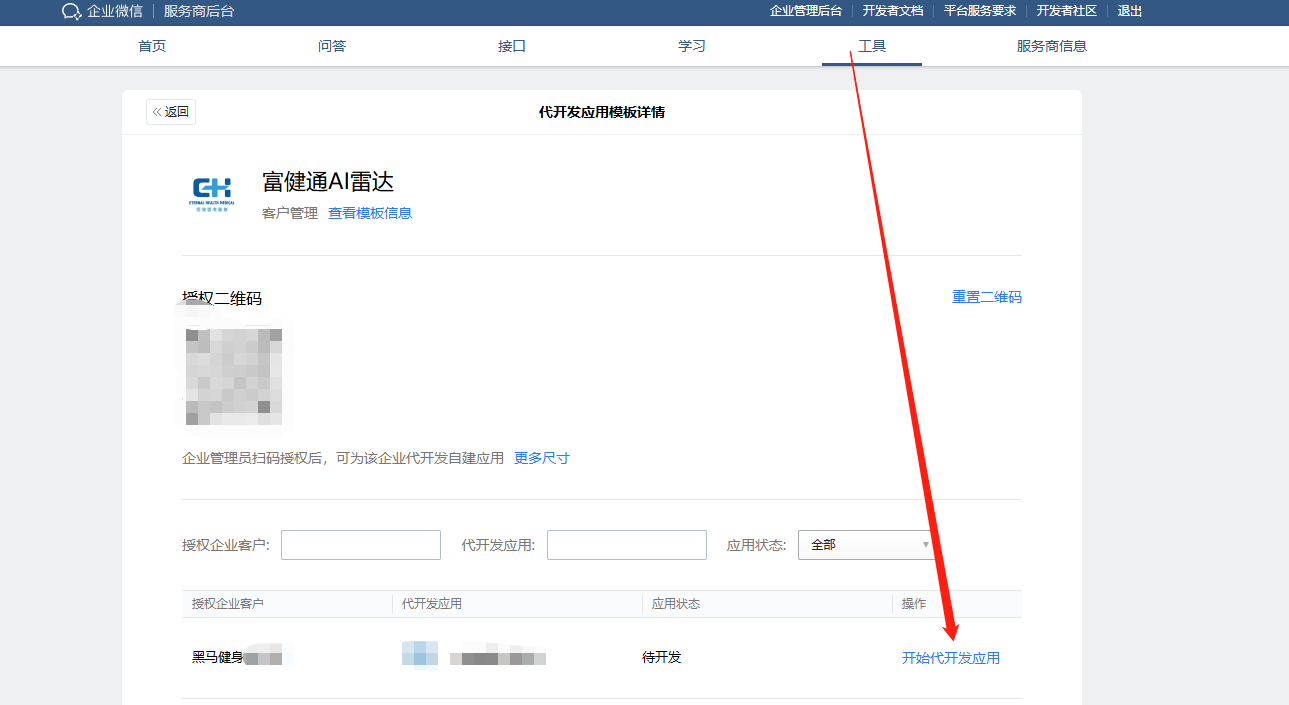Select the 黑马健身 customer cell
This screenshot has width=1289, height=705.
click(x=237, y=658)
